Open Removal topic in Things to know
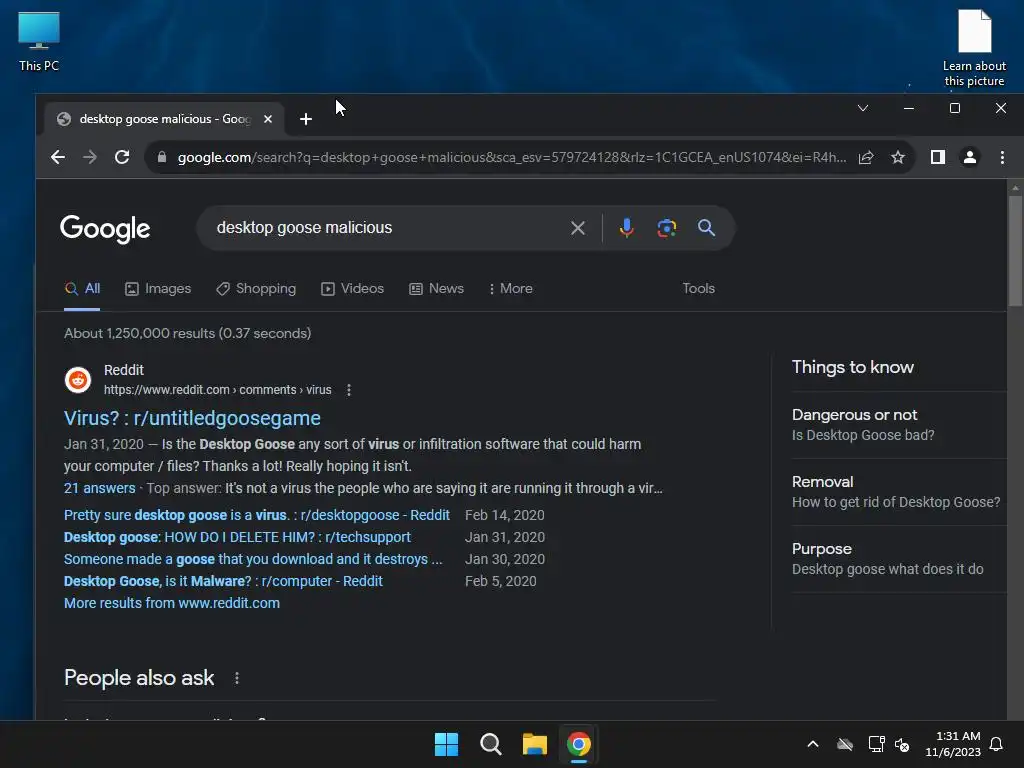The image size is (1024, 768). (x=899, y=492)
